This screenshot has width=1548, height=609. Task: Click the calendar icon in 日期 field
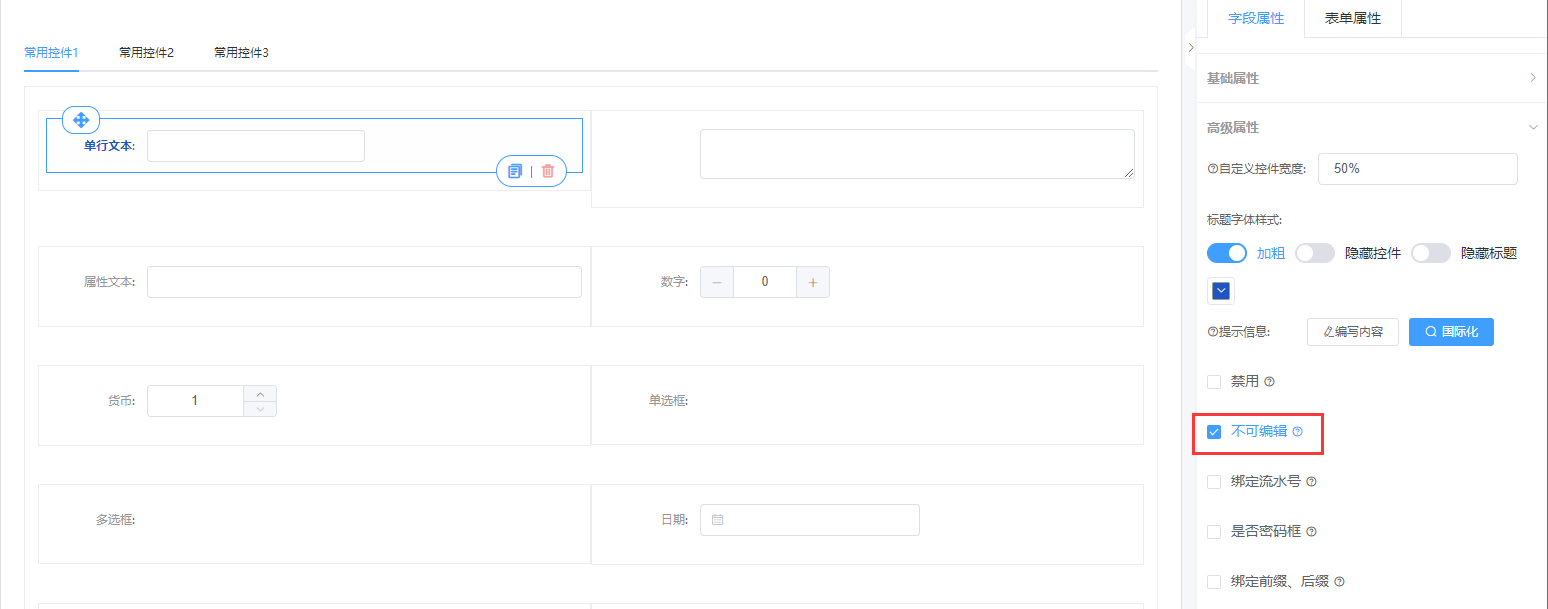coord(718,520)
